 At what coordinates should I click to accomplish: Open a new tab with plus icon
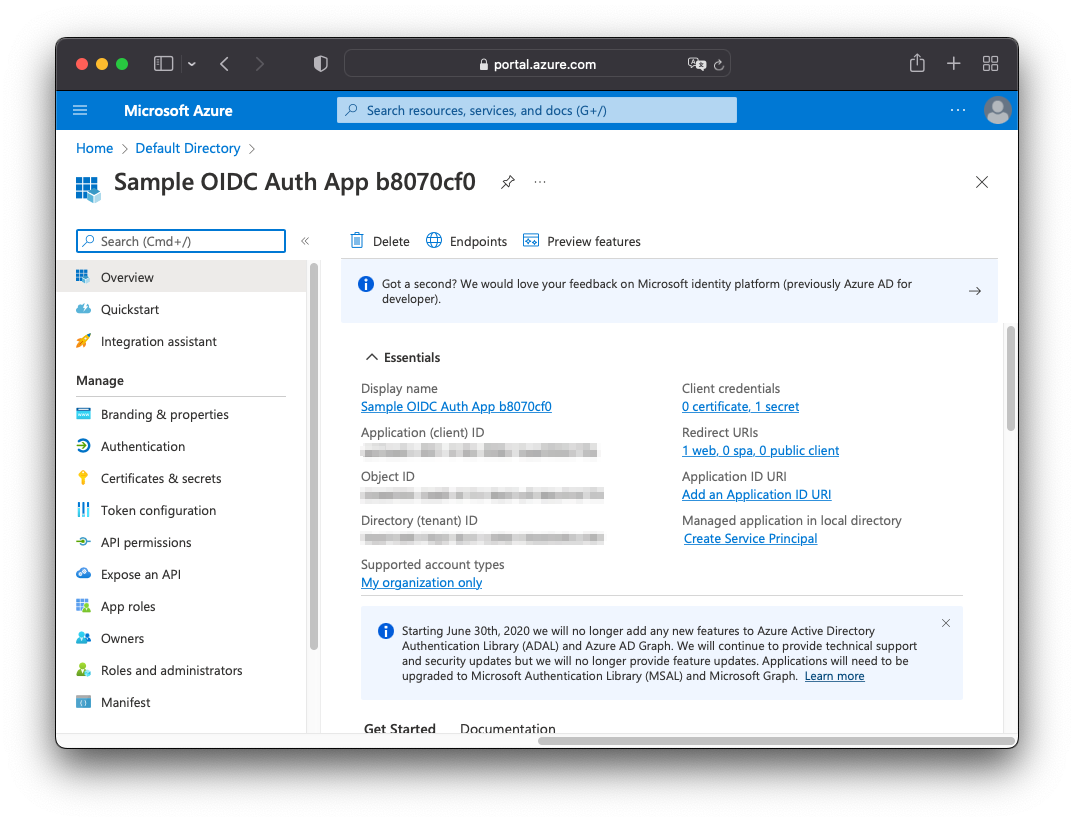coord(953,64)
